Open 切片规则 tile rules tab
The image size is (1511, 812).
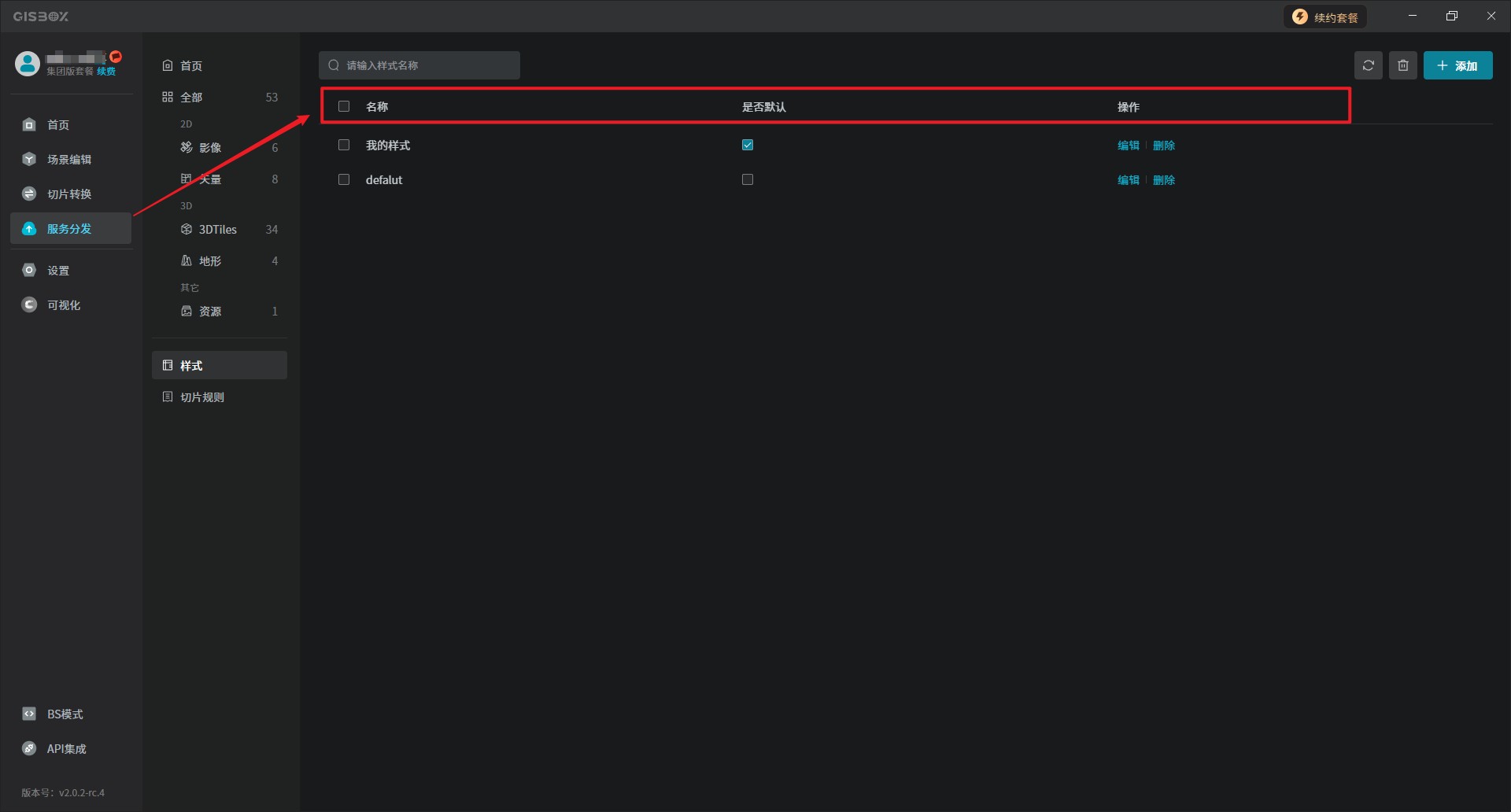(x=202, y=397)
